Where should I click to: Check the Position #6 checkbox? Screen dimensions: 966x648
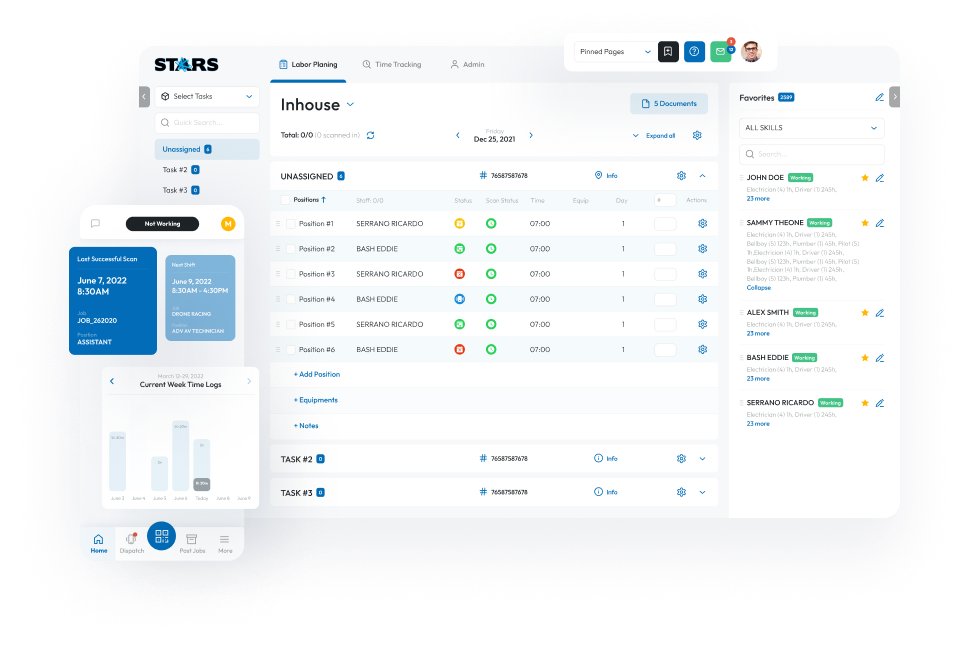[x=291, y=350]
